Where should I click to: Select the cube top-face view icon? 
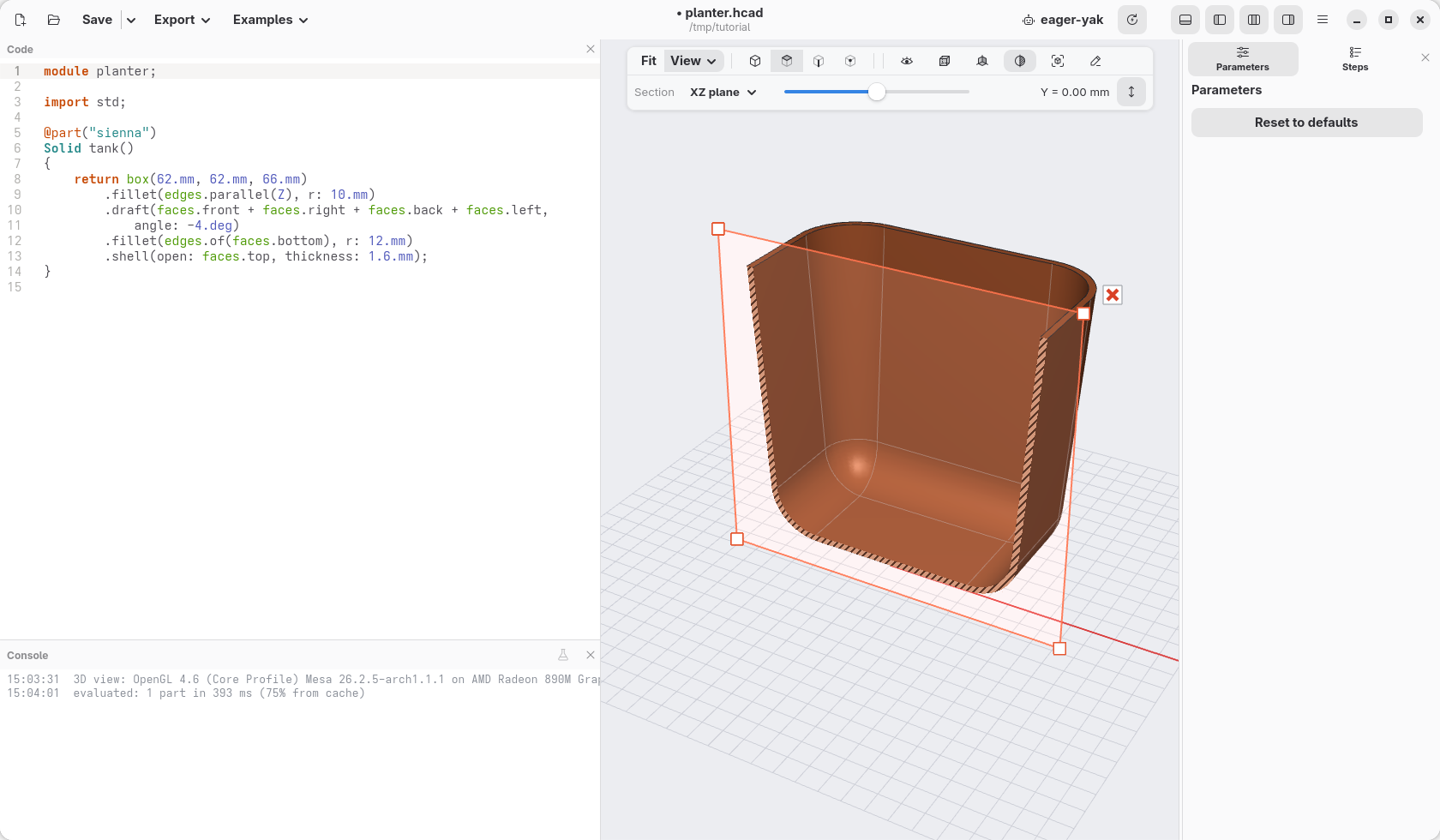click(x=787, y=61)
